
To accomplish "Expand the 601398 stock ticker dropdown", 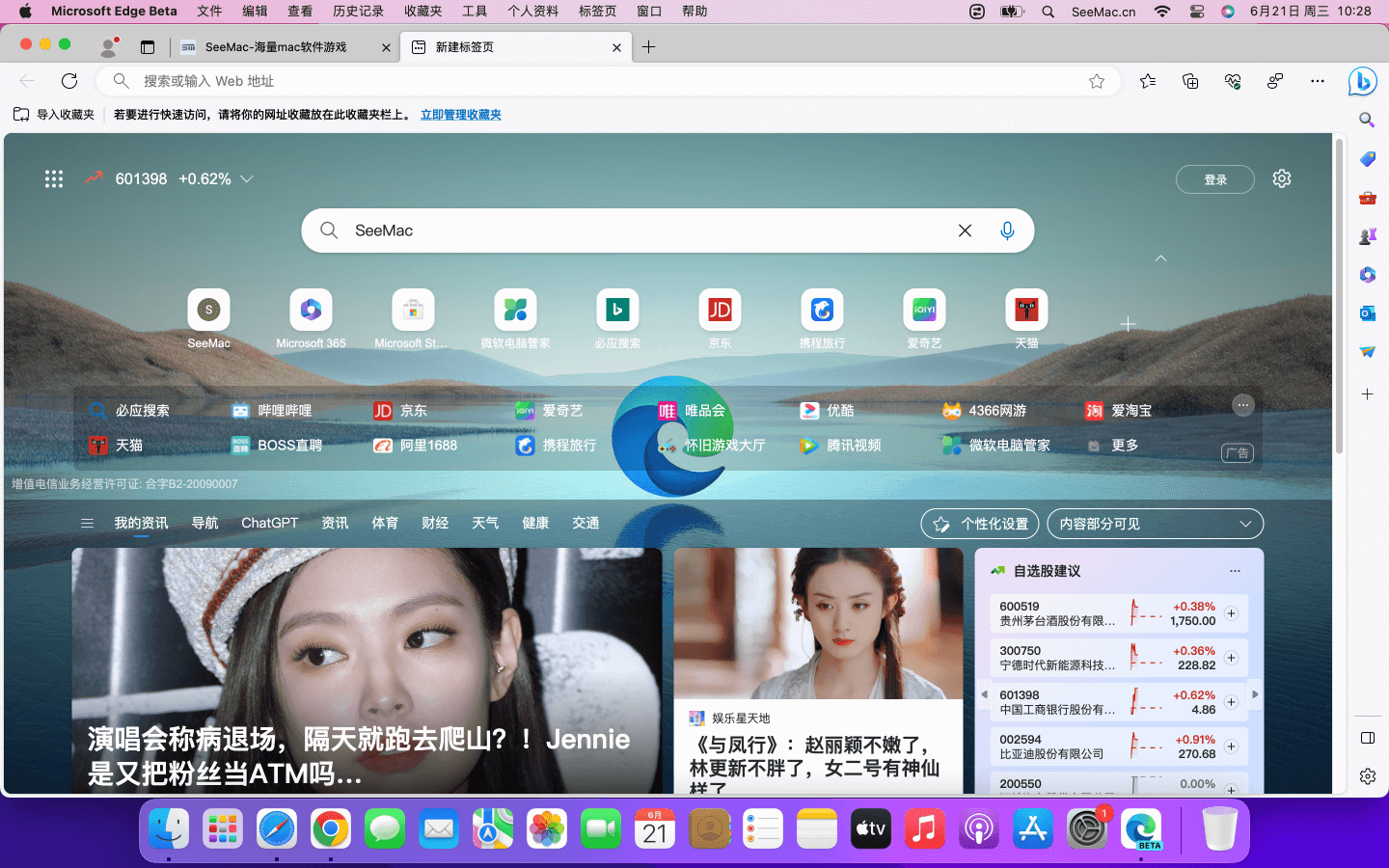I will (247, 179).
